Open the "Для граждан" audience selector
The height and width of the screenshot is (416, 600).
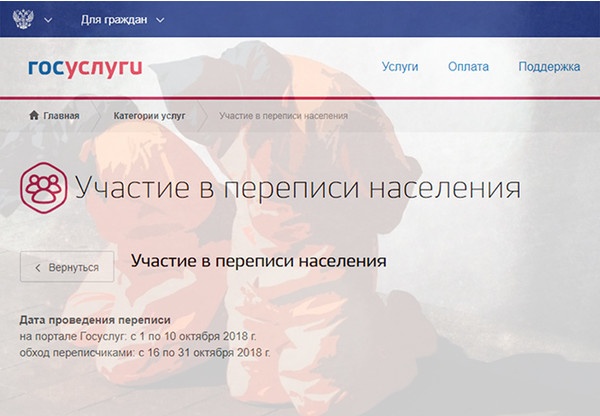116,20
